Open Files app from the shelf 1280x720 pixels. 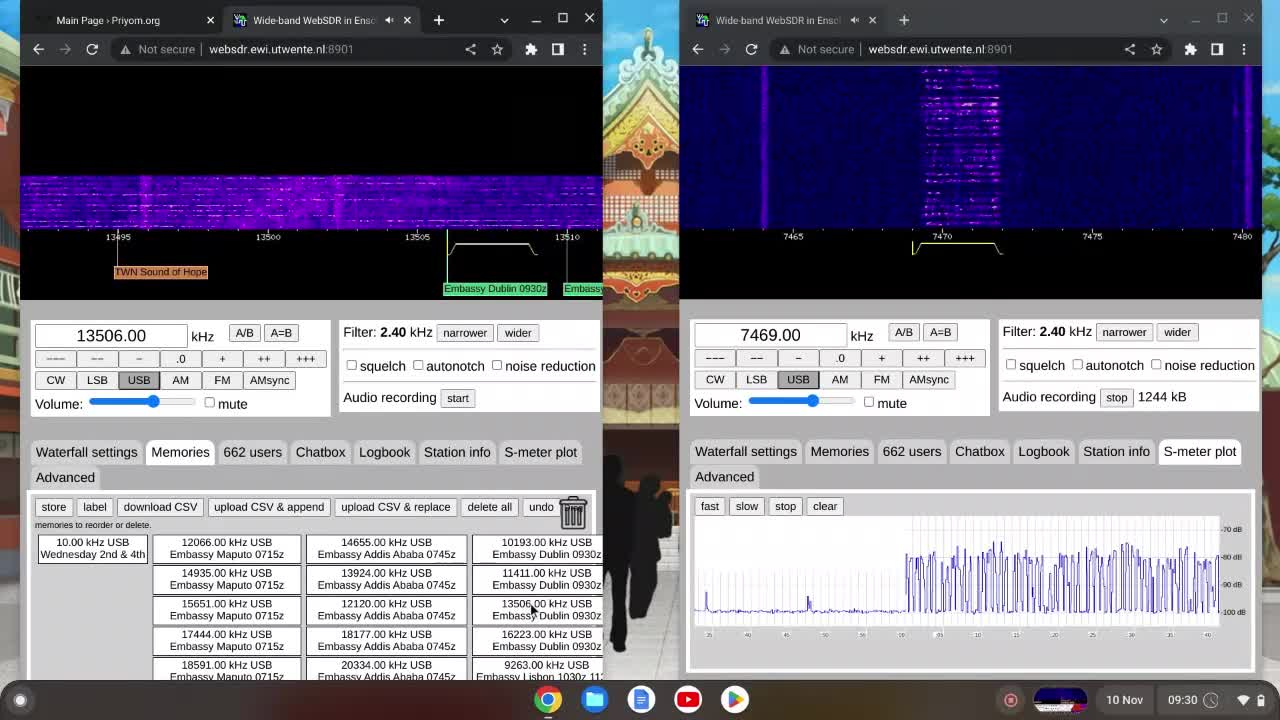594,699
